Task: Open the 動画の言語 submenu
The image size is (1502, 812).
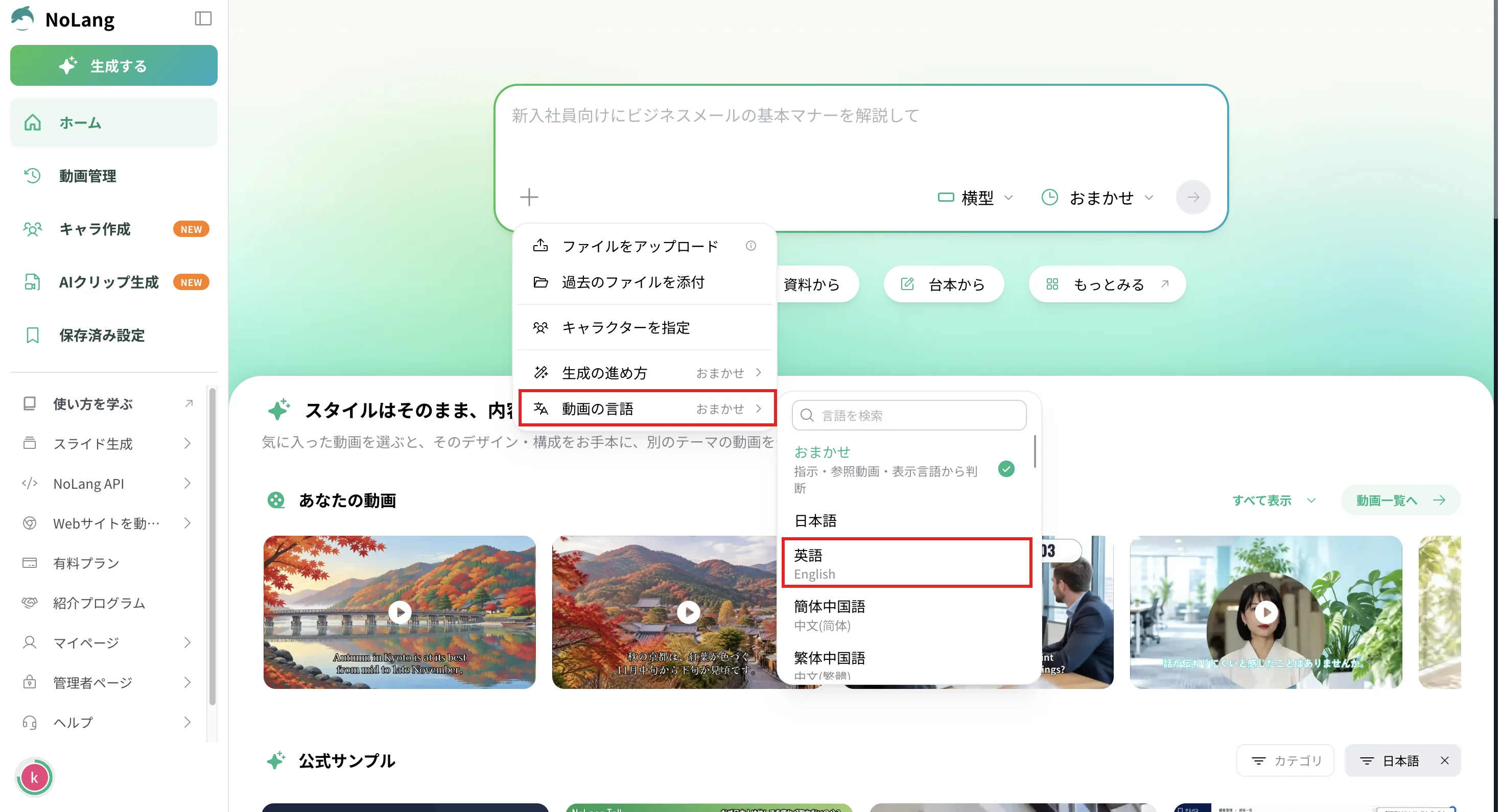Action: tap(648, 409)
